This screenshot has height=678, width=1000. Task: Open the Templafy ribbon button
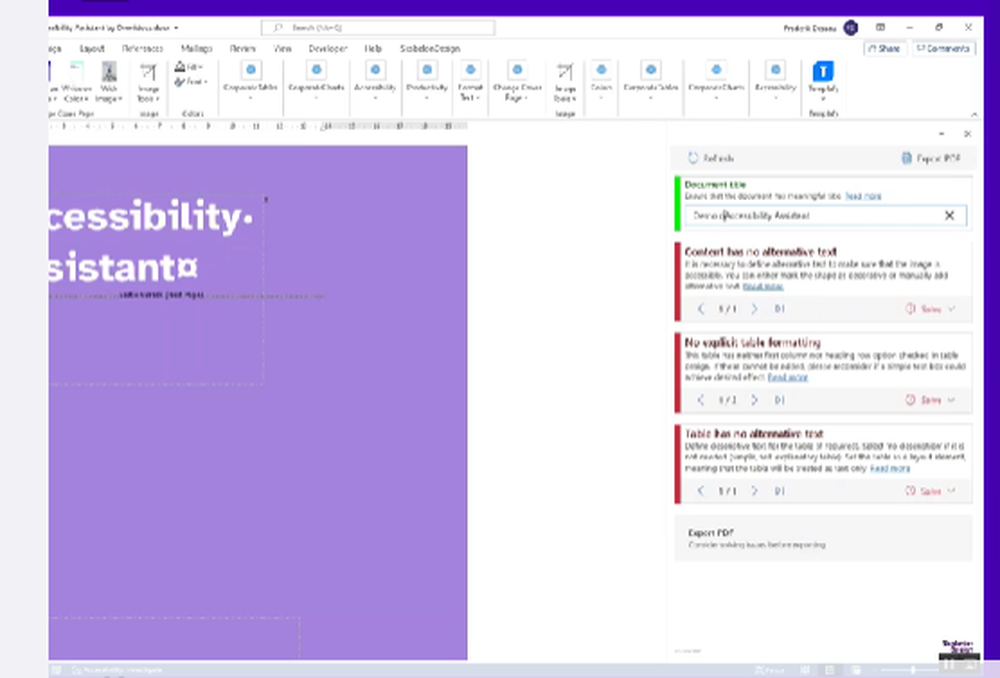coord(823,81)
